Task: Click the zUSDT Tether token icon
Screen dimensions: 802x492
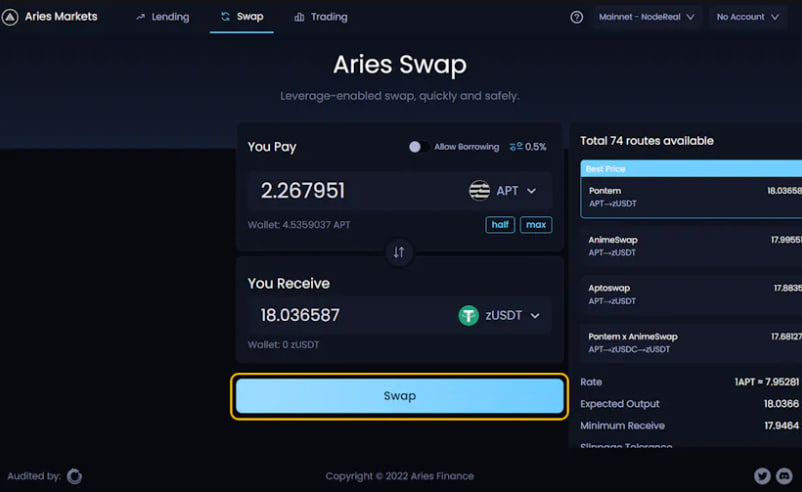Action: click(x=468, y=316)
